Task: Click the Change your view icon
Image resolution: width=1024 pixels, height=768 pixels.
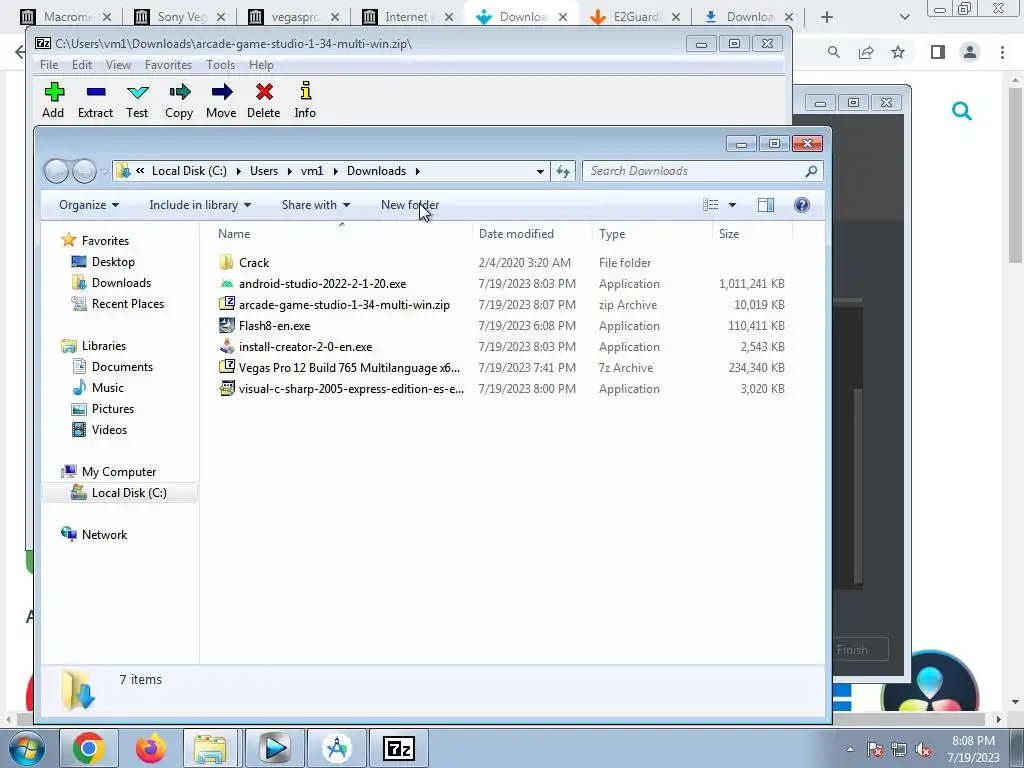Action: tap(711, 205)
